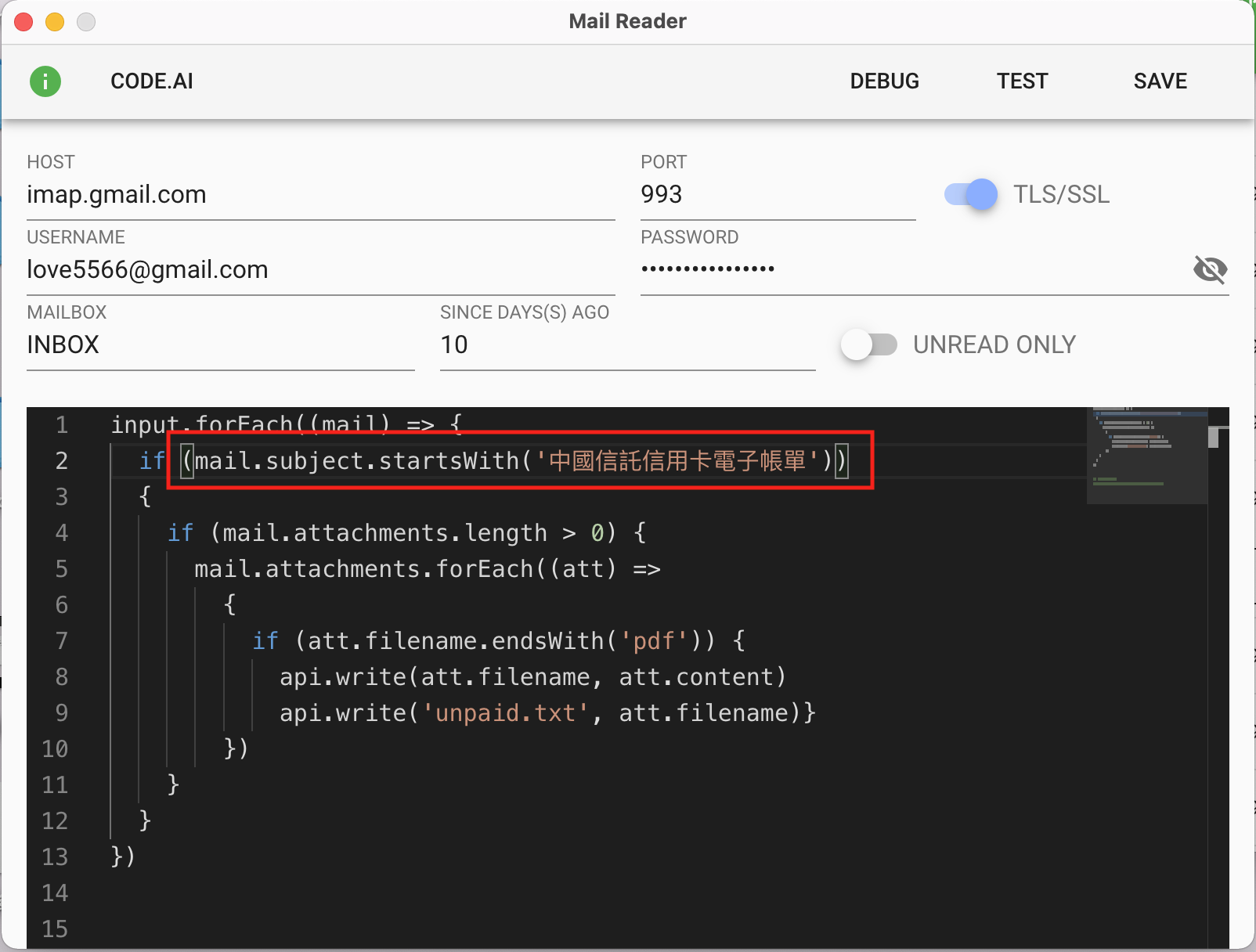Place cursor on 'unpaid.txt' string
The width and height of the screenshot is (1256, 952).
click(x=505, y=713)
